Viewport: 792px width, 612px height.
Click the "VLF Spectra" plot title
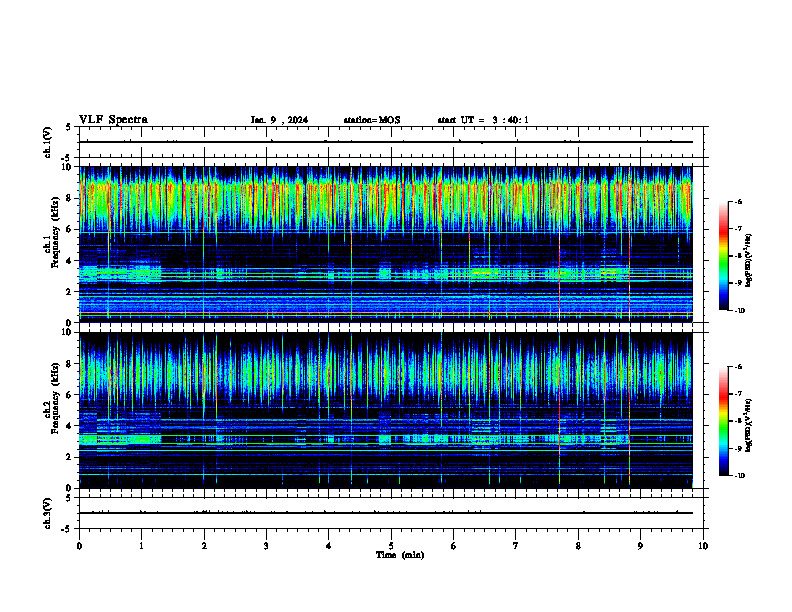pyautogui.click(x=113, y=120)
